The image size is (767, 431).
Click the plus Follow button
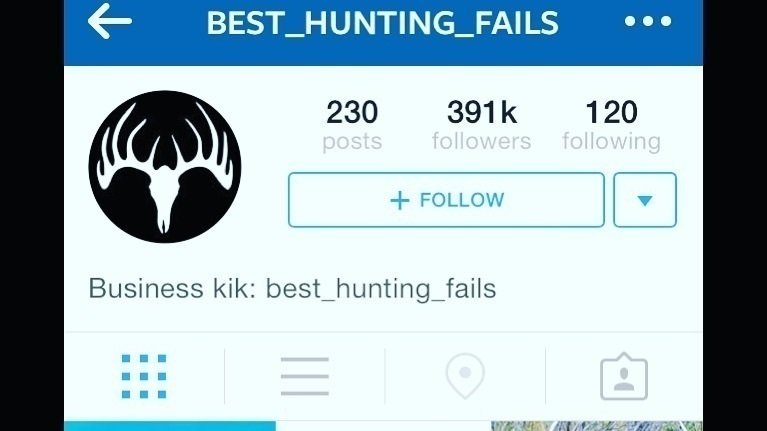446,200
